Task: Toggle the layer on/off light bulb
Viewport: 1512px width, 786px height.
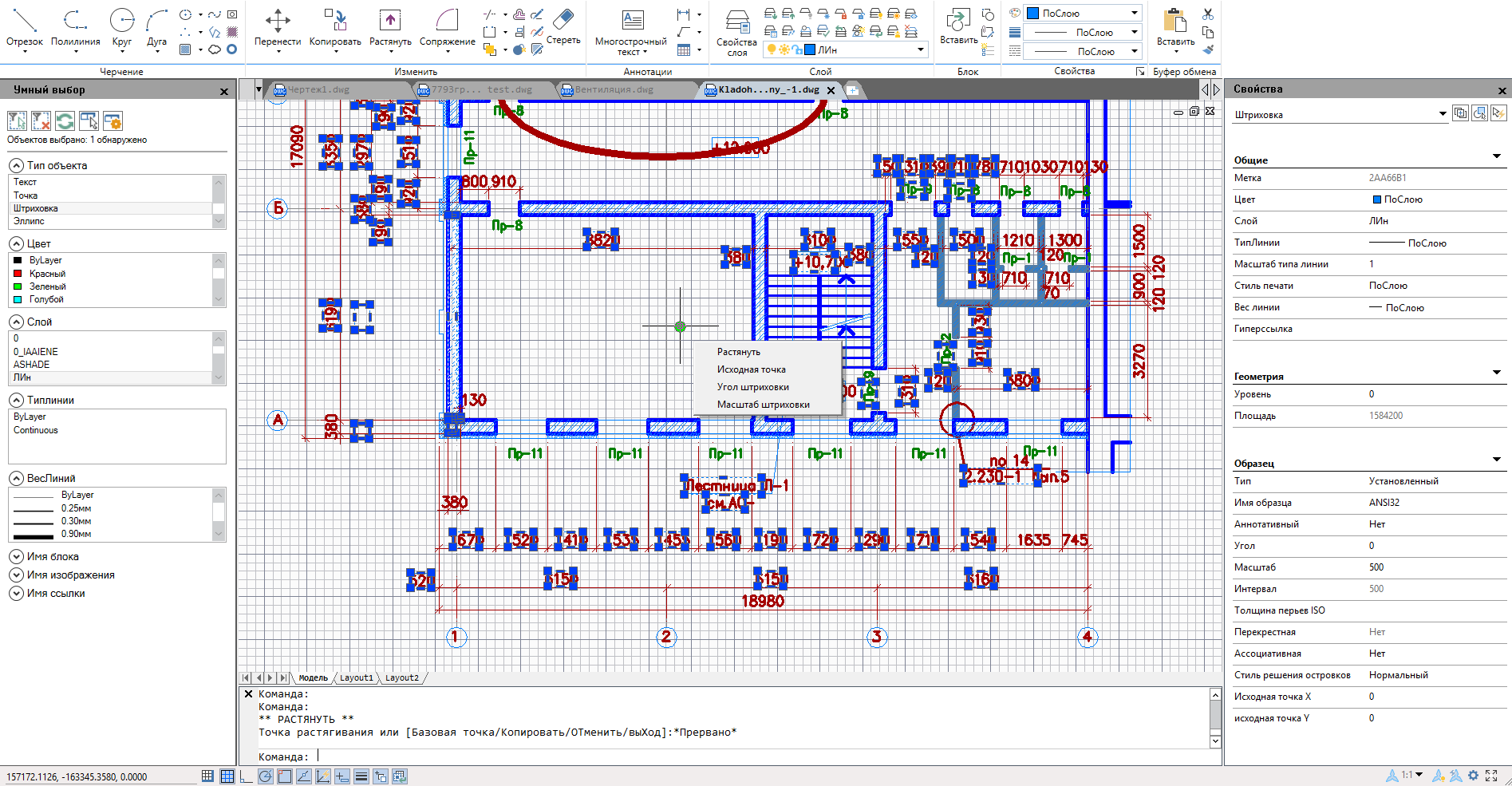Action: click(x=772, y=49)
